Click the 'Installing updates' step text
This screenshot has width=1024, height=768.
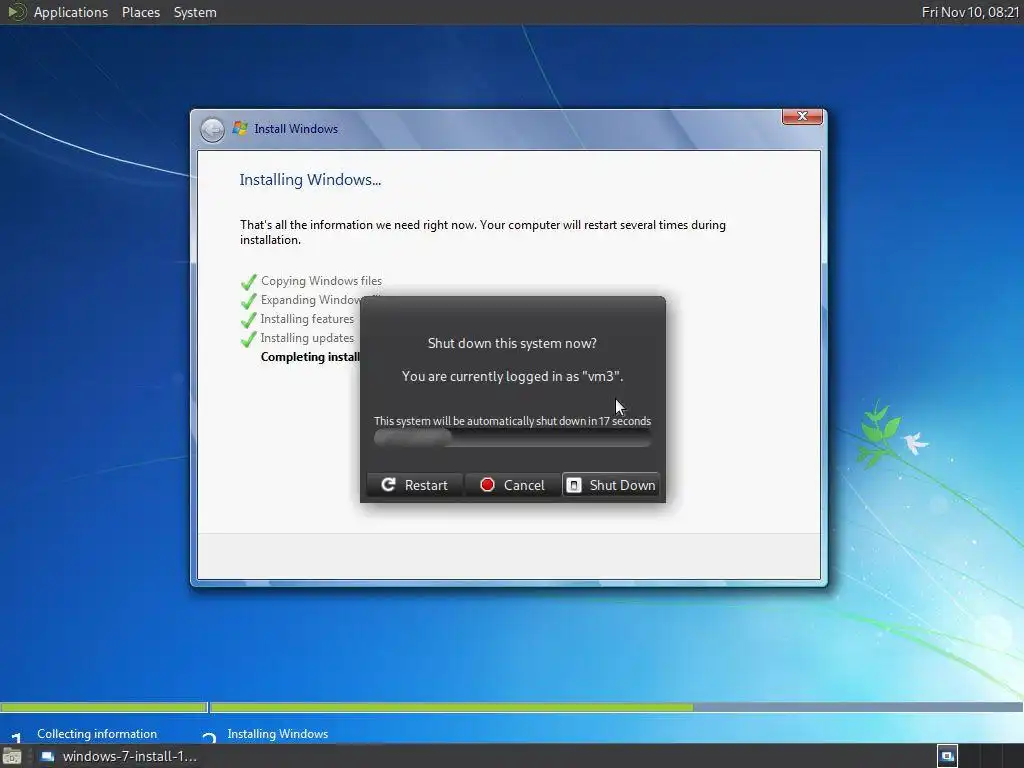(x=307, y=338)
